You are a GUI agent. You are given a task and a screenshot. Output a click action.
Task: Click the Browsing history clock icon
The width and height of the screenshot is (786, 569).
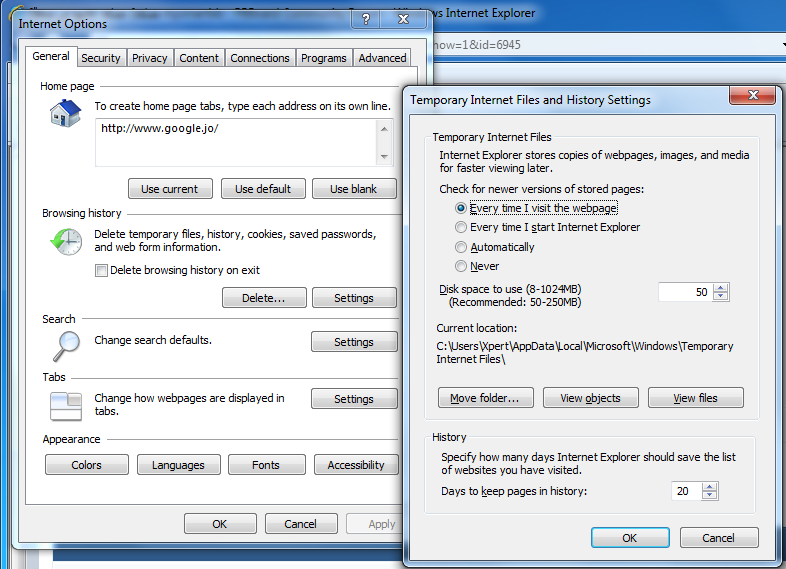pyautogui.click(x=66, y=242)
